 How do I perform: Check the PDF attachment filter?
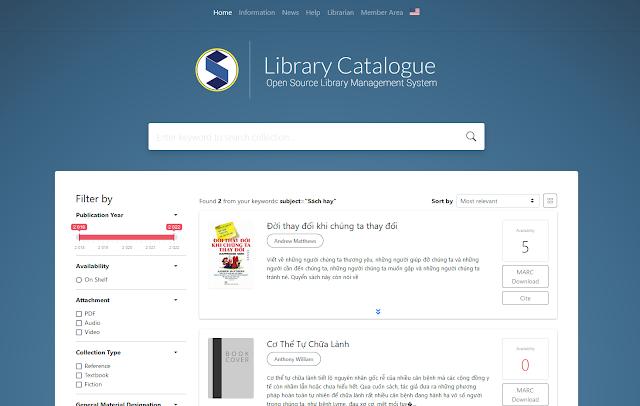[79, 314]
